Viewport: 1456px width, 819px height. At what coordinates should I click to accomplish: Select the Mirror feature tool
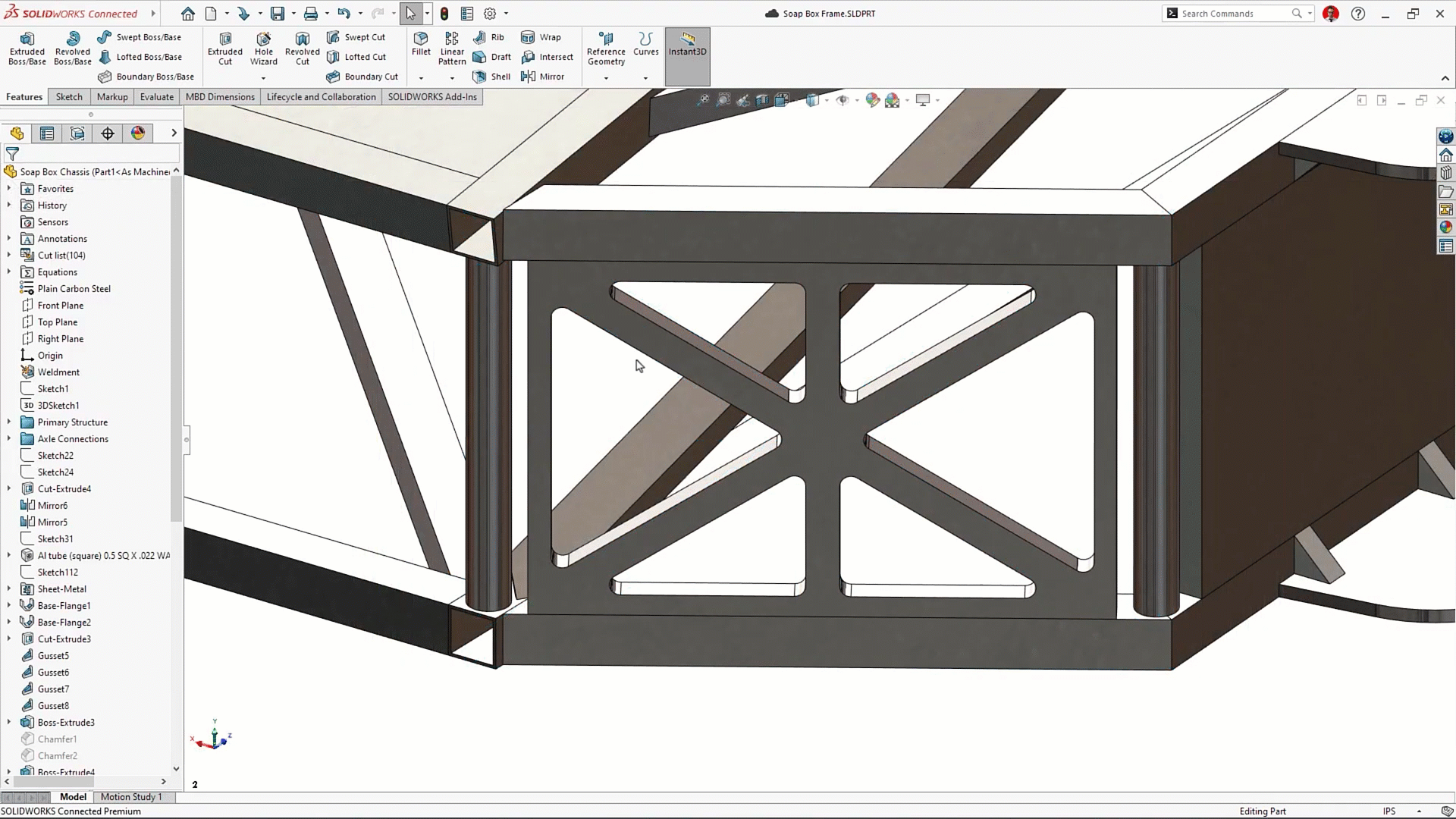(542, 77)
